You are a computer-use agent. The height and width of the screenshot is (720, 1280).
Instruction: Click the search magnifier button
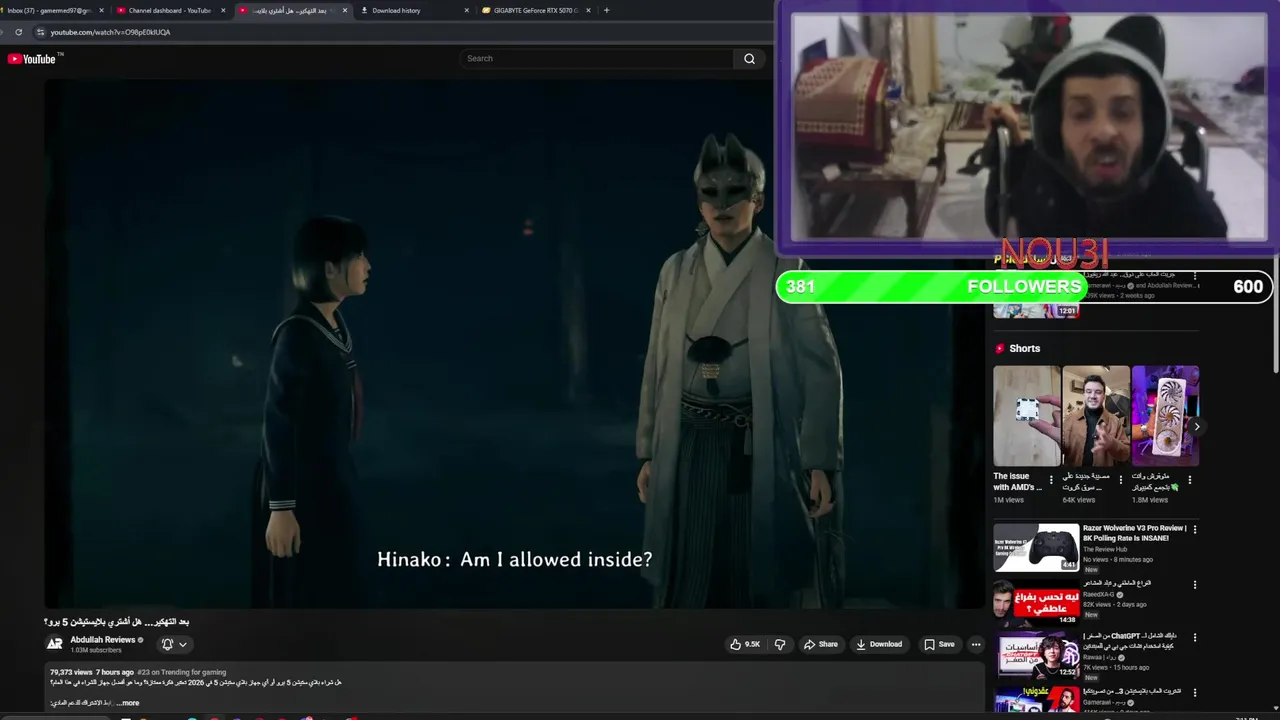pos(749,59)
